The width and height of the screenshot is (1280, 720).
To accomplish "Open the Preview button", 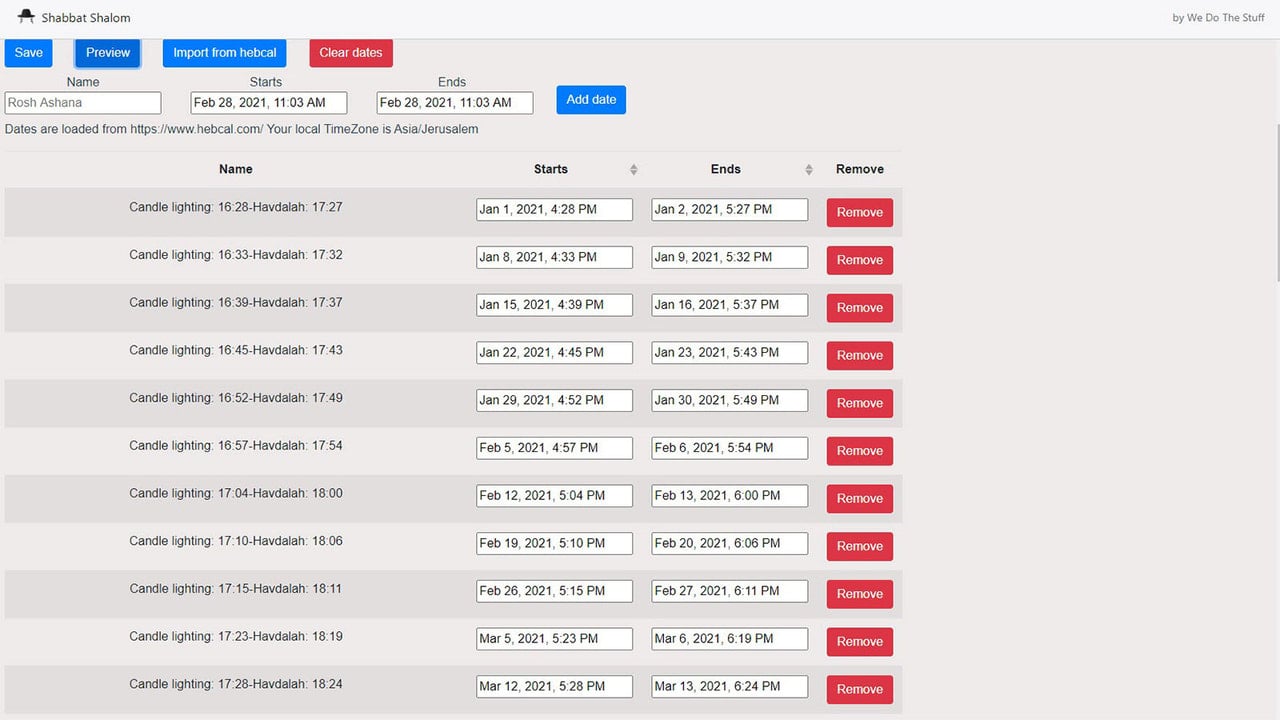I will (108, 53).
